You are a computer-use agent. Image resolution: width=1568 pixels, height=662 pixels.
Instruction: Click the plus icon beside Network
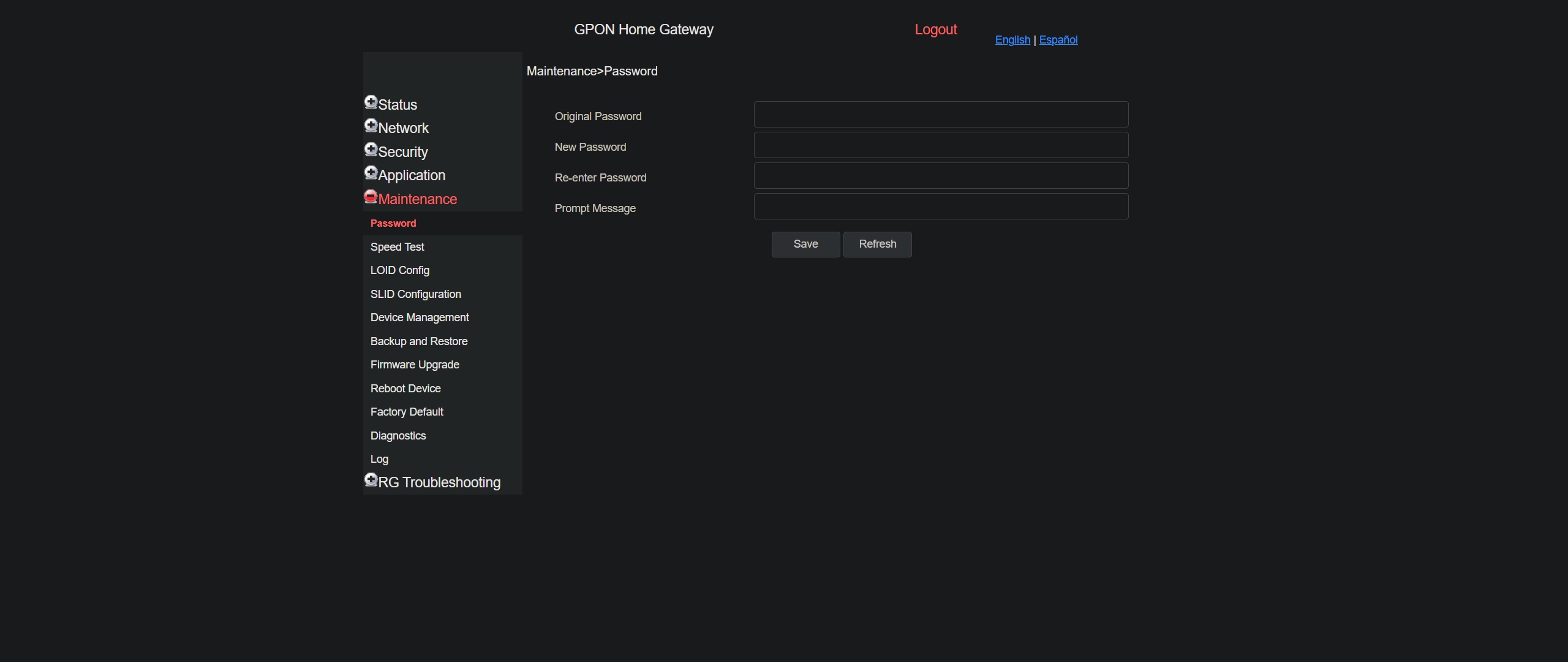[x=371, y=126]
